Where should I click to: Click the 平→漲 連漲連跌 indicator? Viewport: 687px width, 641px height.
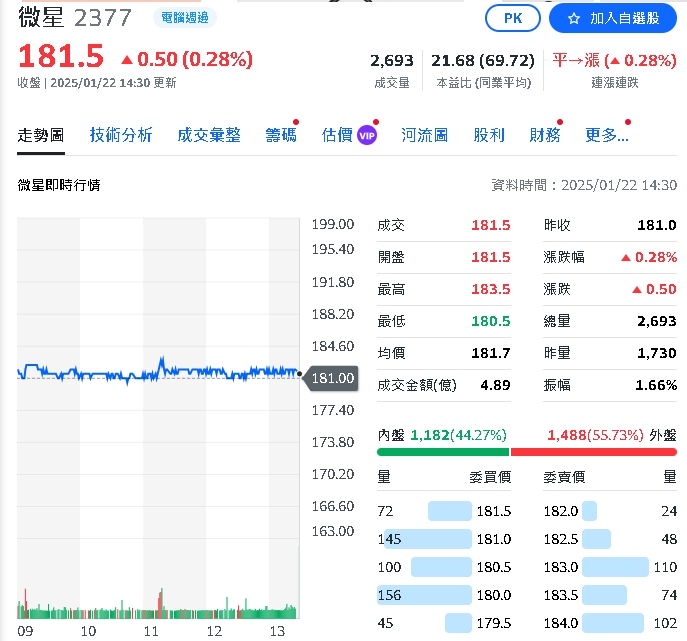click(614, 60)
